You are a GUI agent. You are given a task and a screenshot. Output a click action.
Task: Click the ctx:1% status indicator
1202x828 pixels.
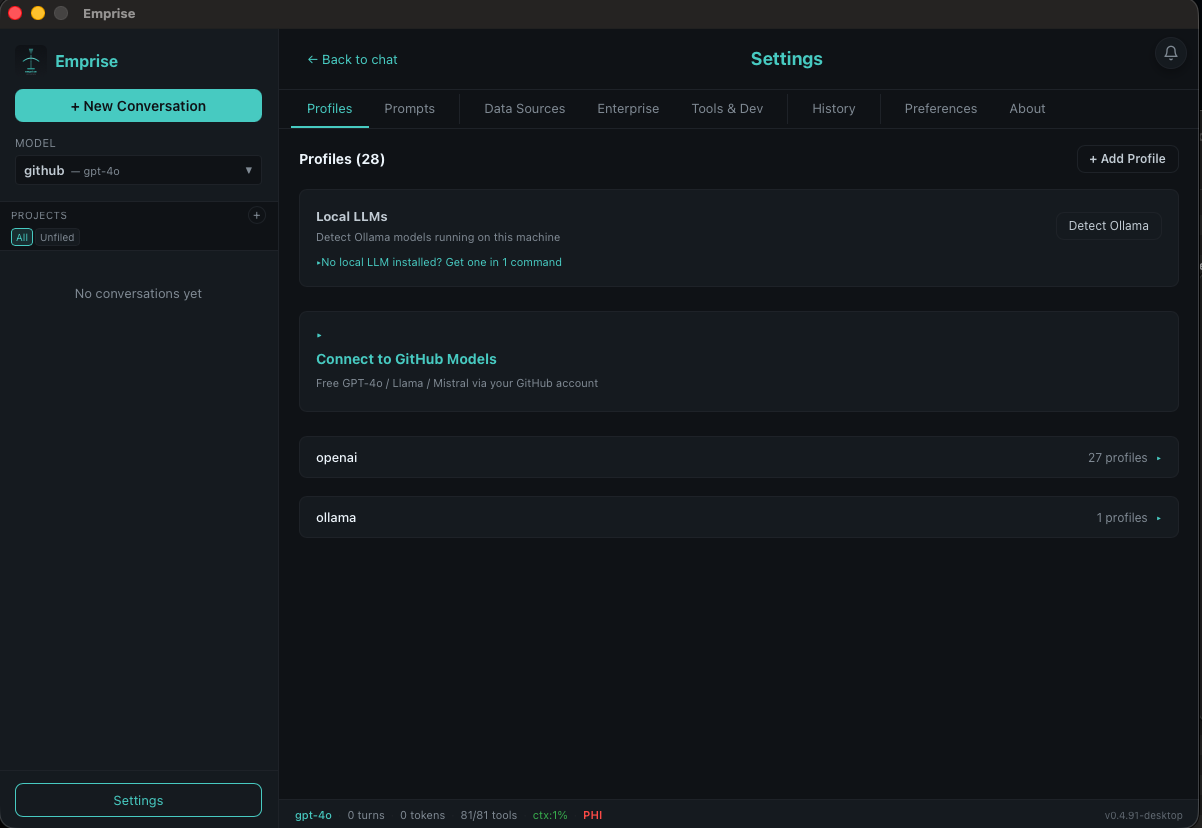[x=550, y=815]
